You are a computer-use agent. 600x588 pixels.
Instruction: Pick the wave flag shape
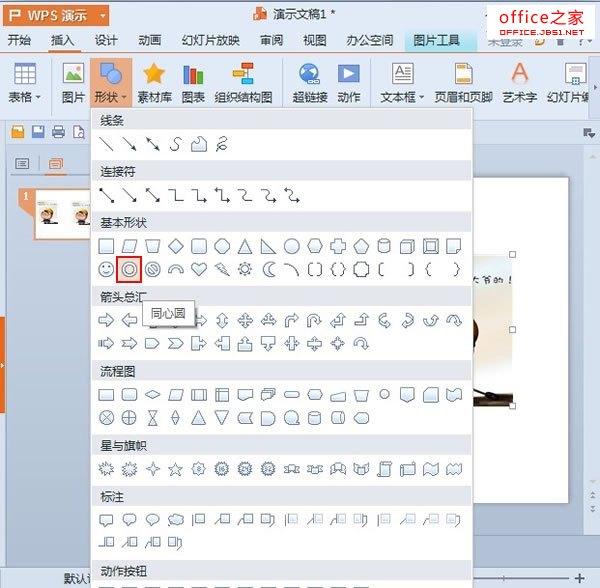click(x=431, y=469)
